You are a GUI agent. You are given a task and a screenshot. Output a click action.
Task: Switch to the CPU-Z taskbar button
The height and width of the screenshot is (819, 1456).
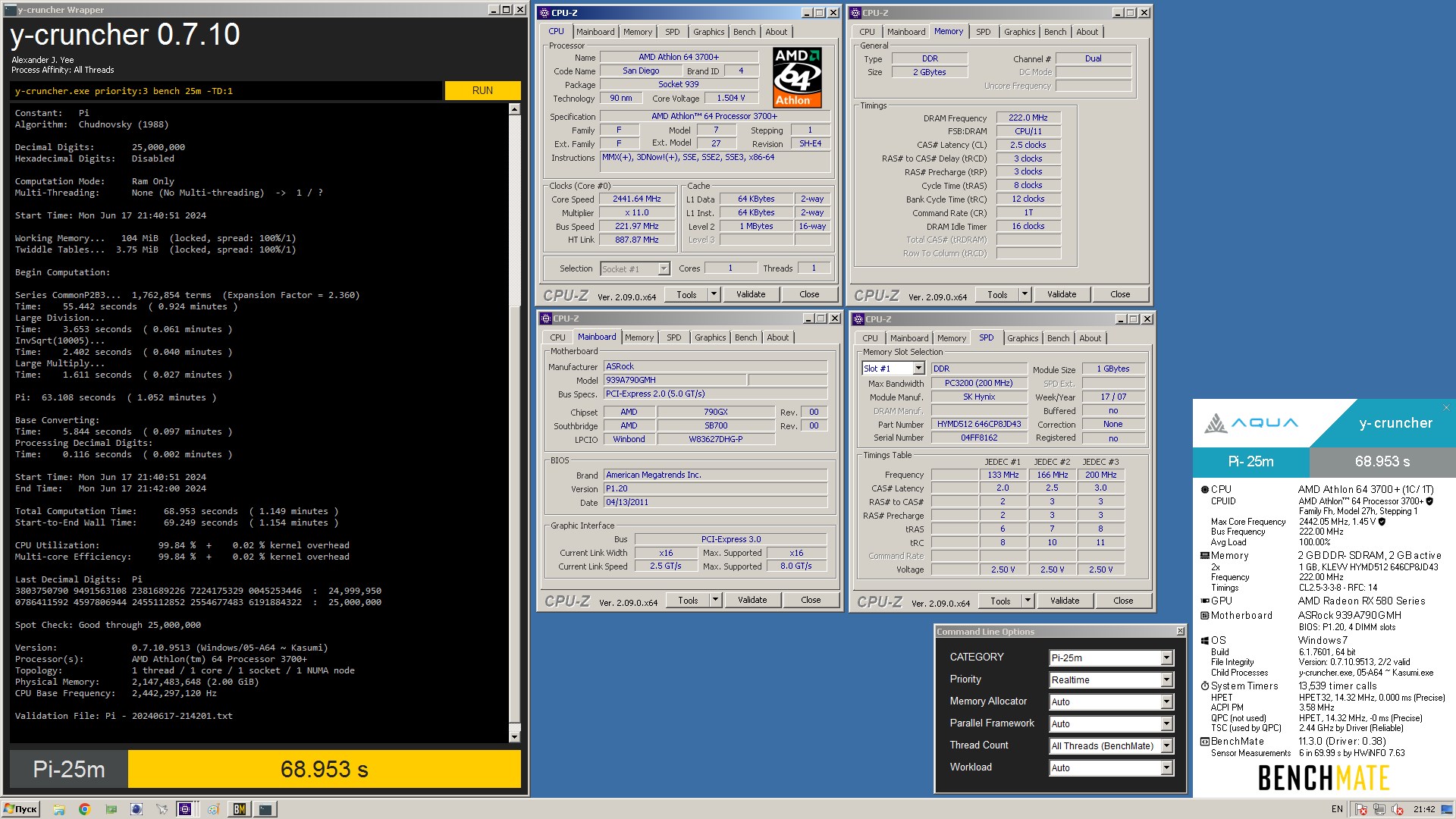click(x=187, y=809)
